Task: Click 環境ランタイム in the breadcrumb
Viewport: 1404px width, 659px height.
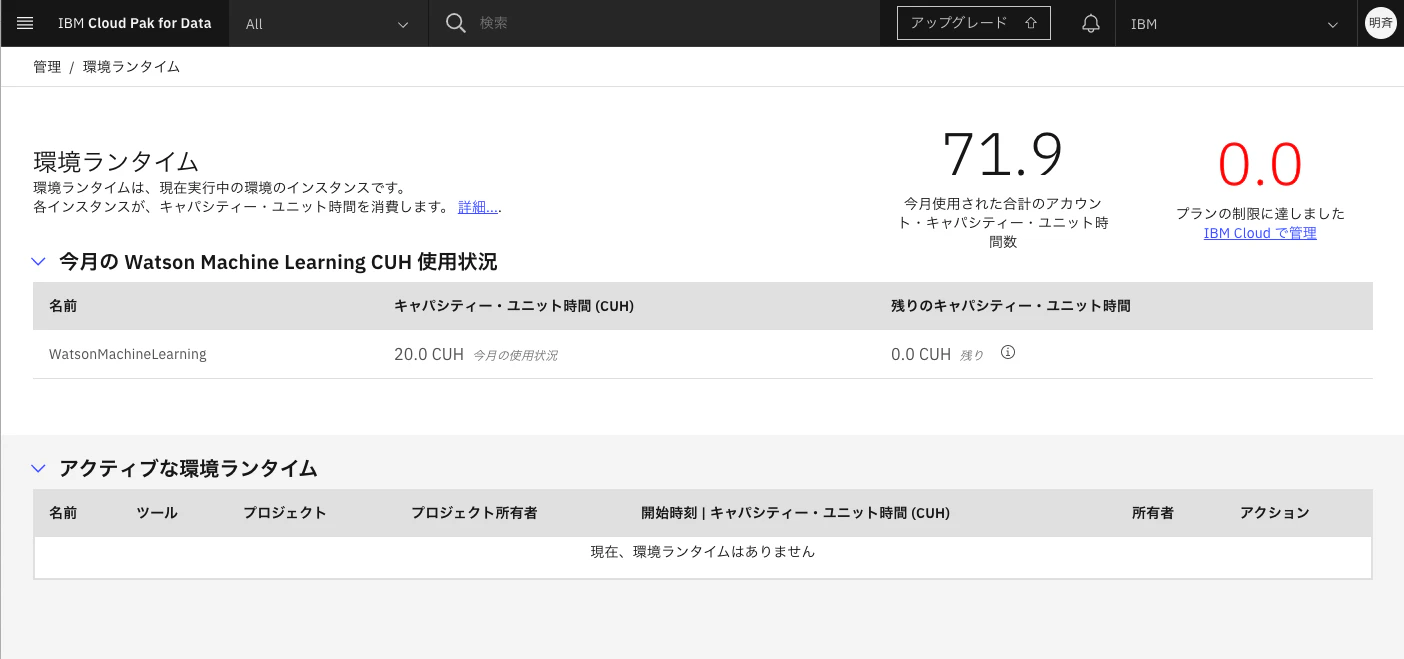Action: coord(131,67)
